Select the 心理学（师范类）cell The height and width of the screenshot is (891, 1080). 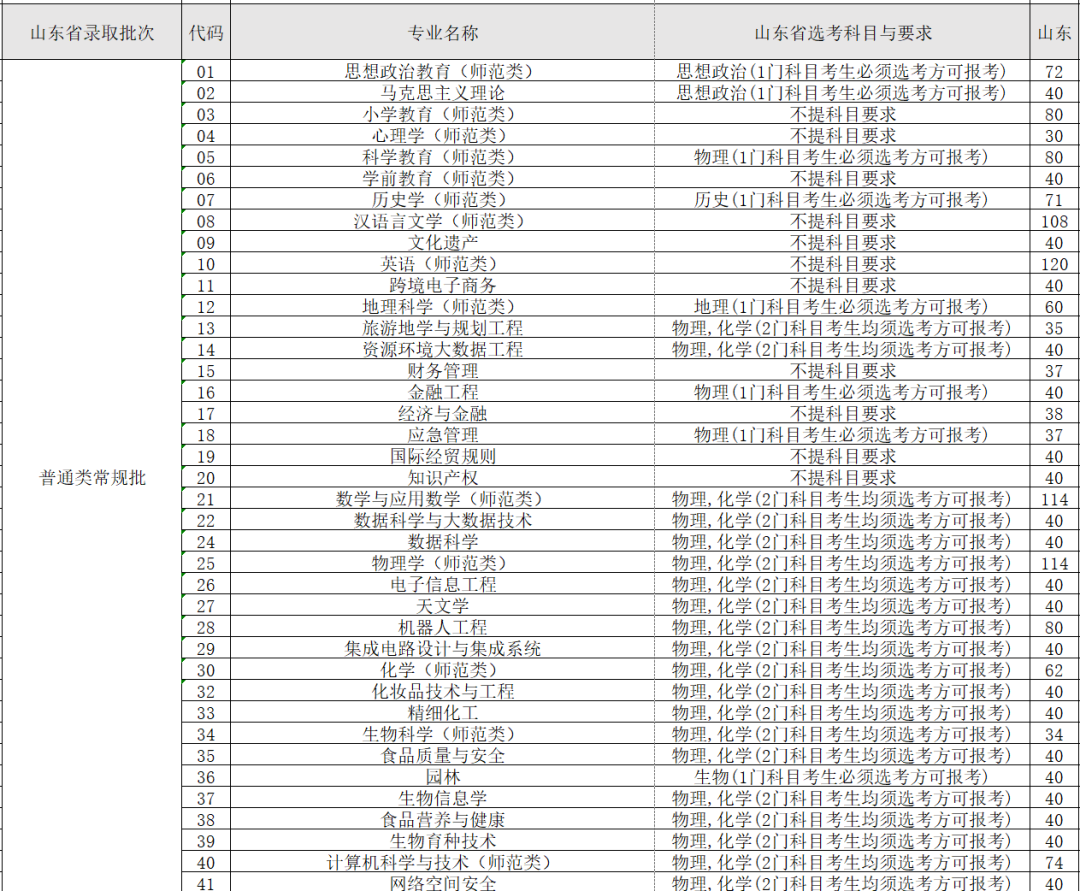442,135
